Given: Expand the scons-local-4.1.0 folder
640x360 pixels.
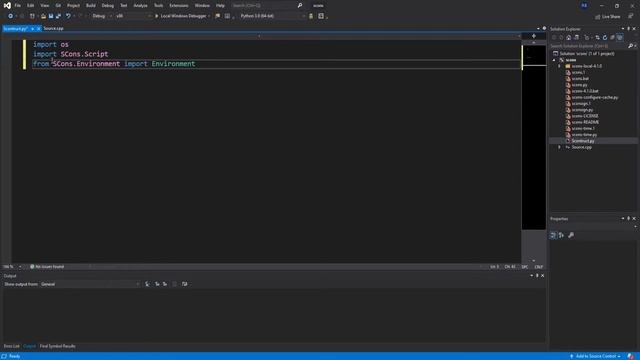Looking at the screenshot, I should [x=560, y=66].
